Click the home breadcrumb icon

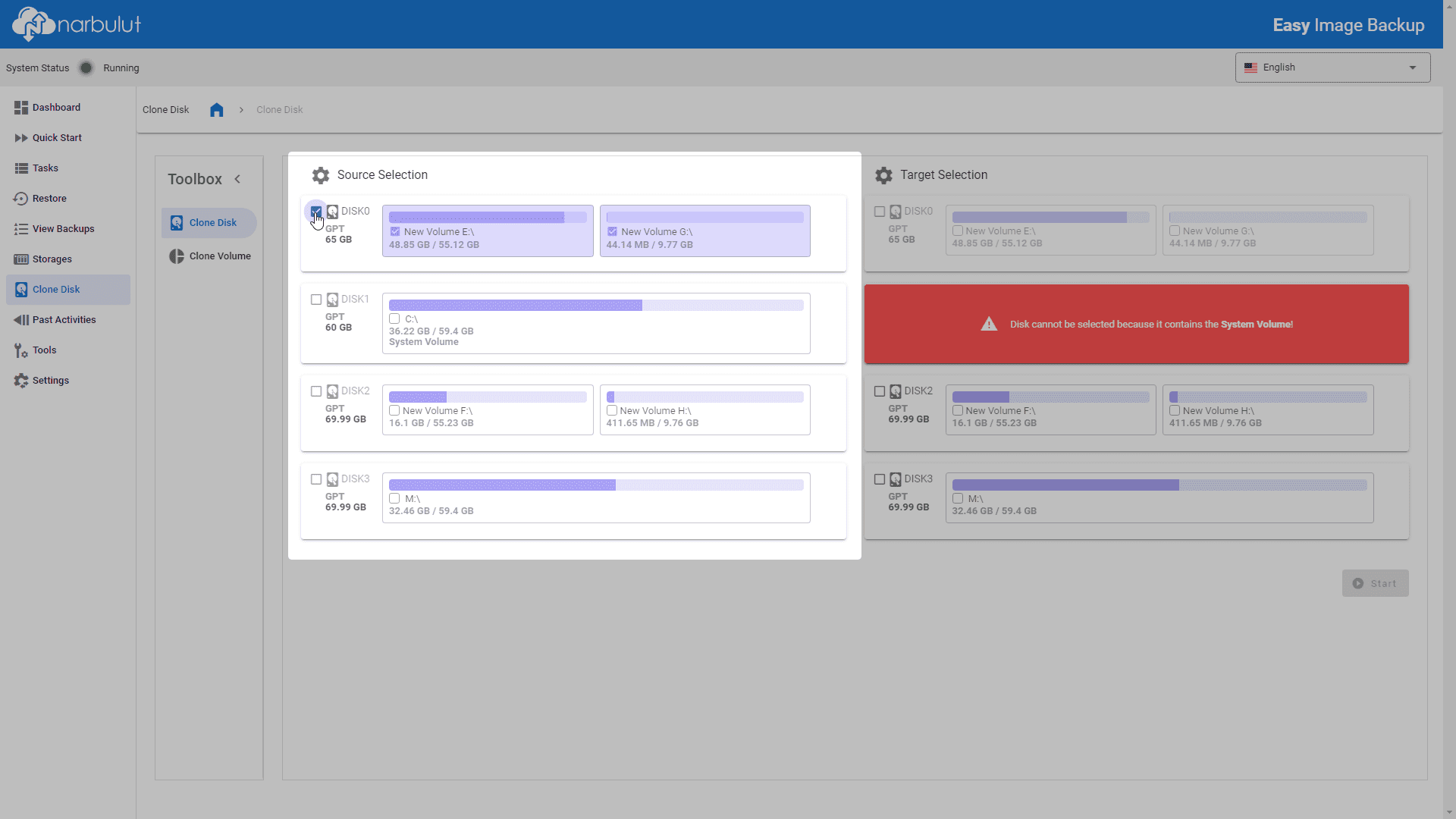217,110
